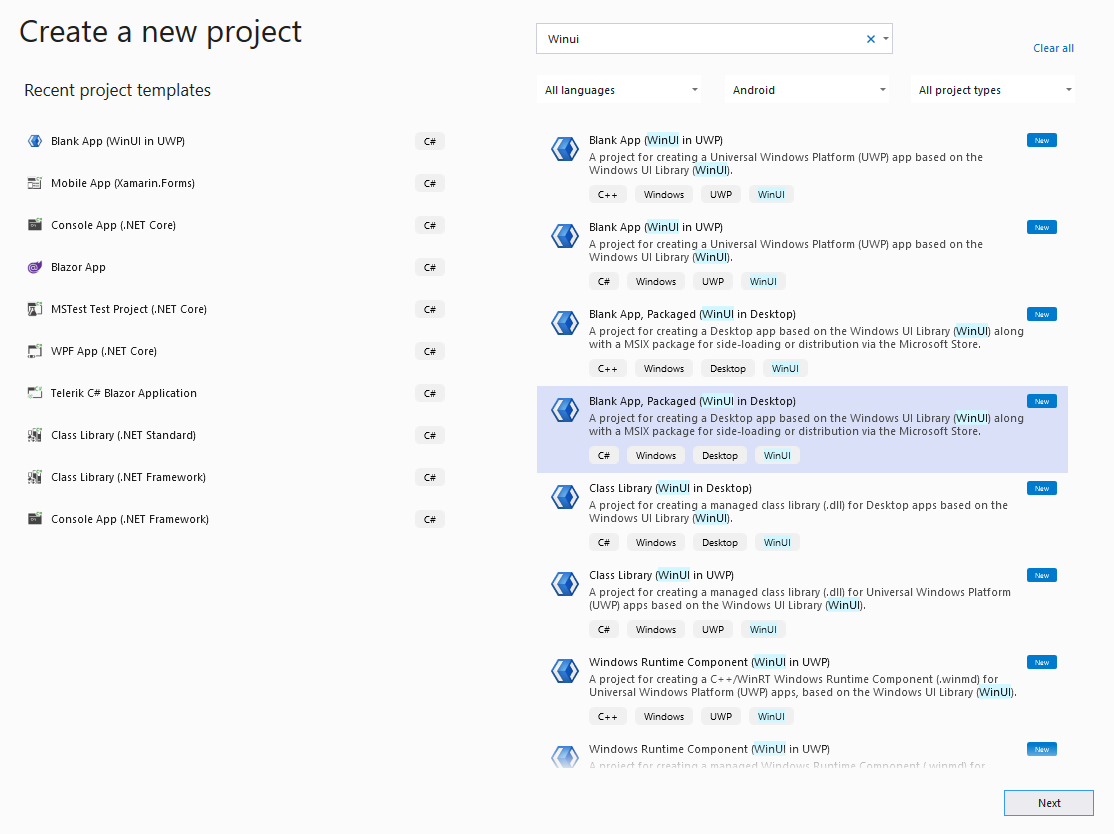Expand the Android platform filter dropdown

click(x=808, y=90)
